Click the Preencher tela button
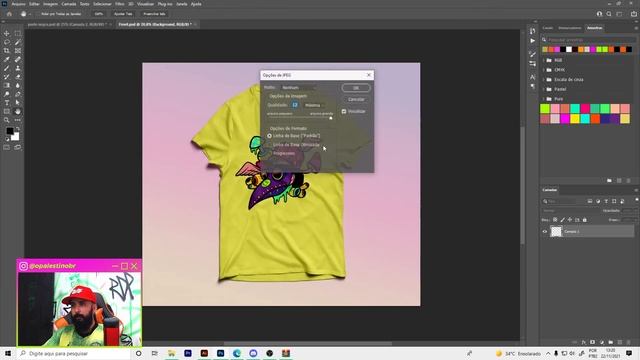 [x=154, y=14]
